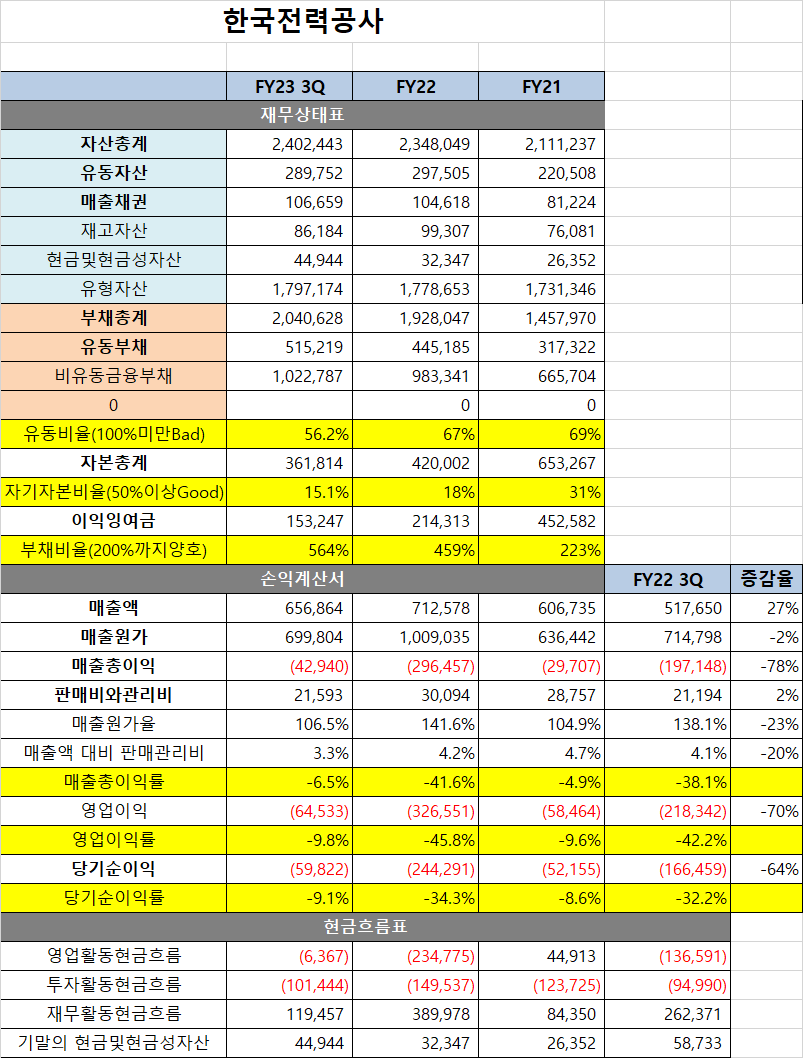Select the yellow 부채비율(200%까지양호) cell
This screenshot has width=803, height=1058.
[113, 550]
